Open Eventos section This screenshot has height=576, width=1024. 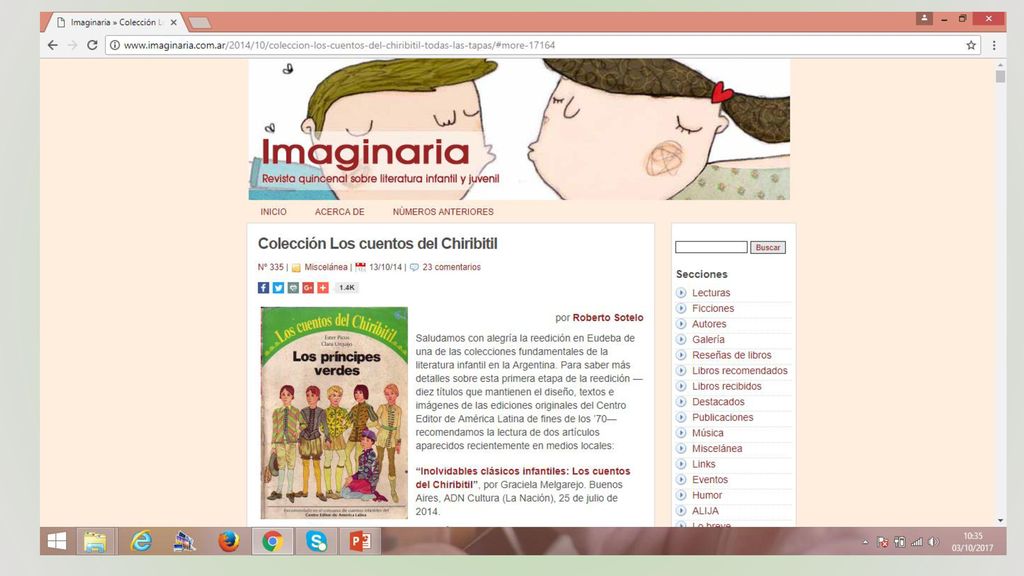coord(710,479)
